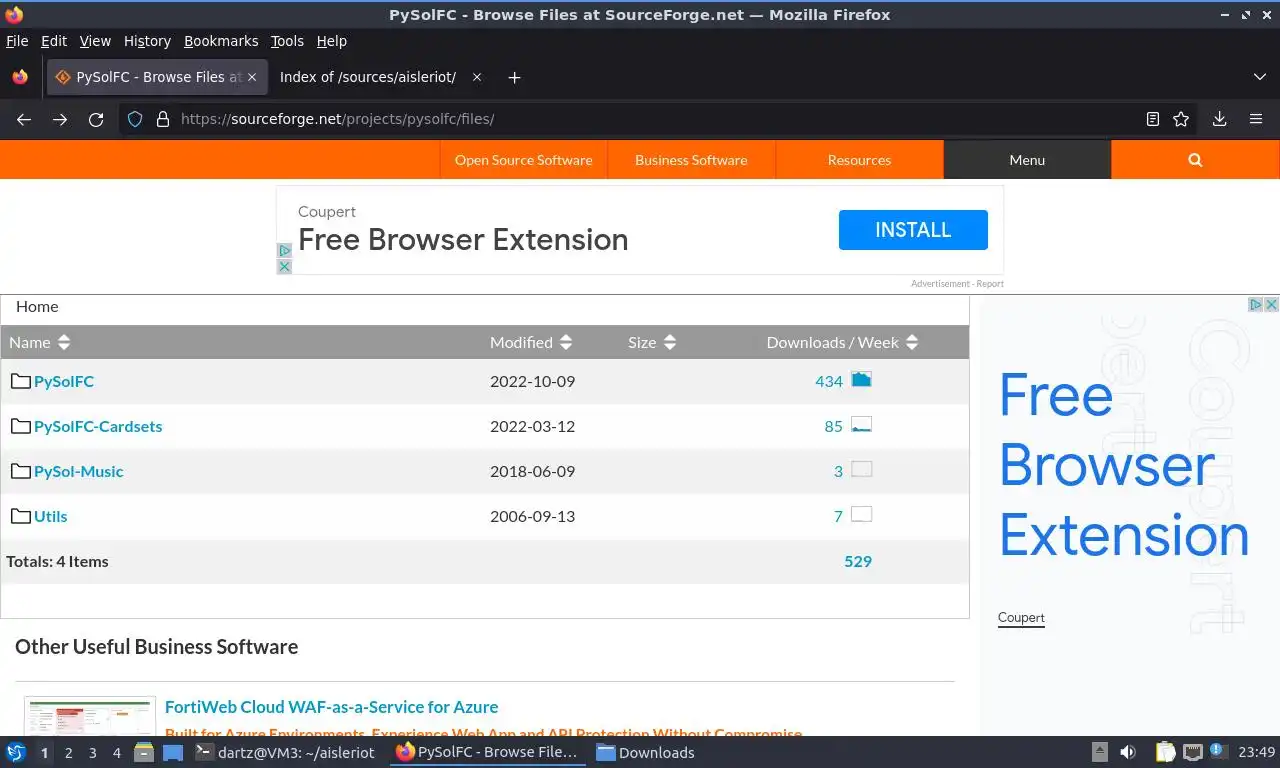
Task: Reload the current page
Action: click(96, 119)
